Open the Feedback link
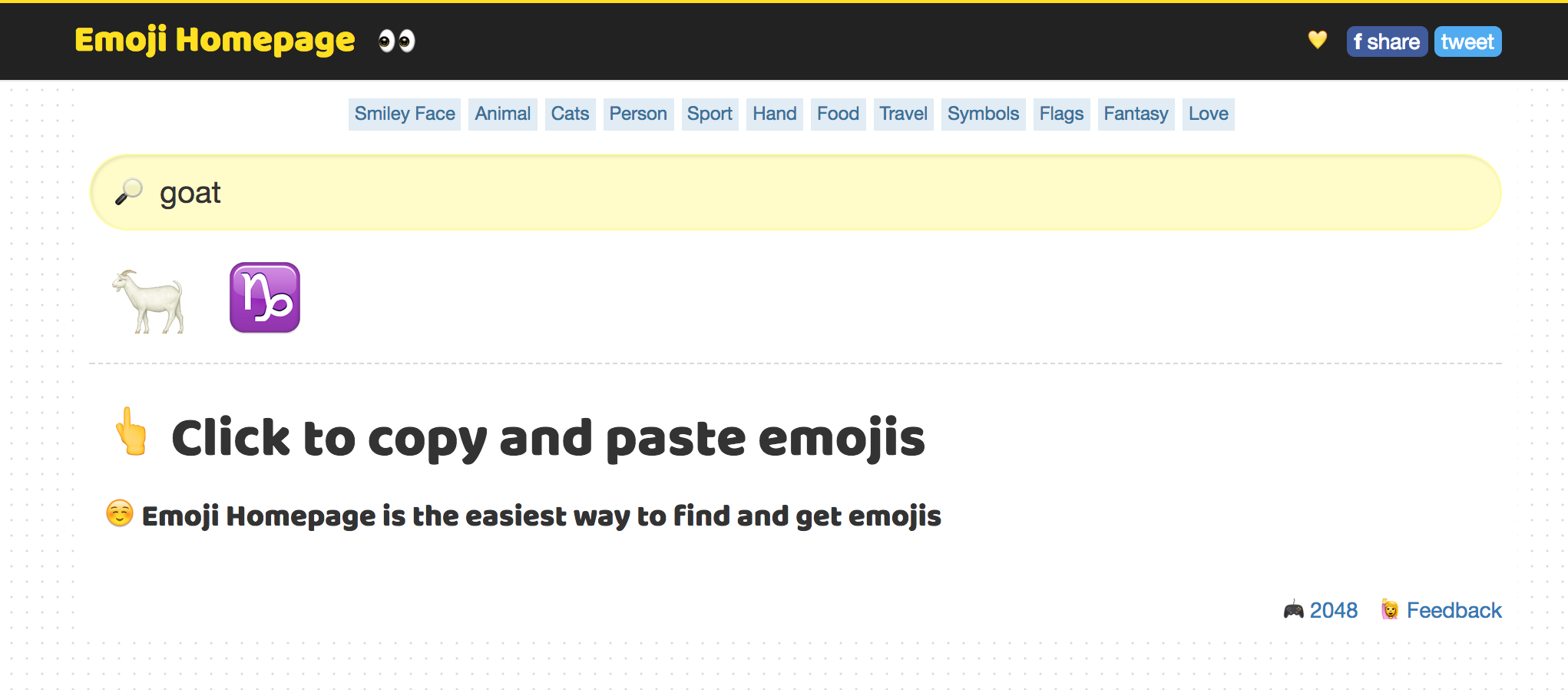 [x=1454, y=610]
